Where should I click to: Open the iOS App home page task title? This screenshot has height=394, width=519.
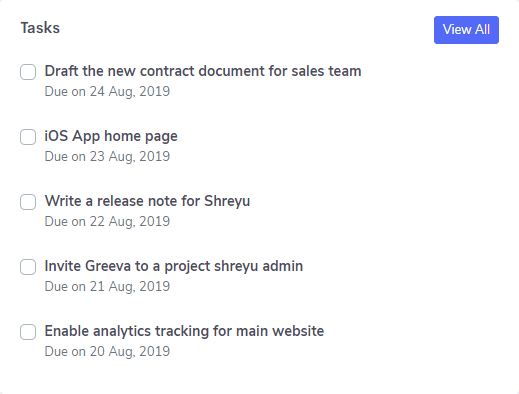coord(111,136)
